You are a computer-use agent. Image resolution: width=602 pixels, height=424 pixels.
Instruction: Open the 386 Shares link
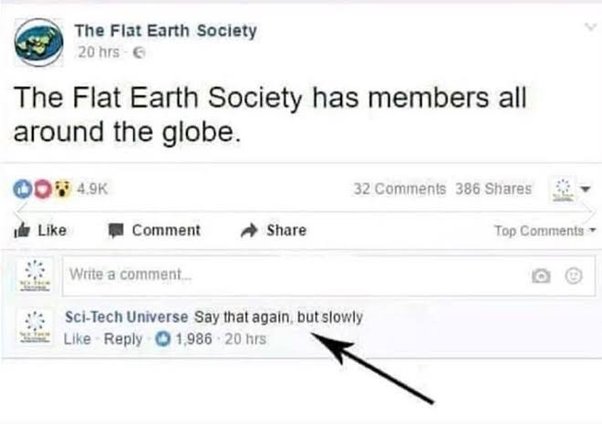point(493,189)
